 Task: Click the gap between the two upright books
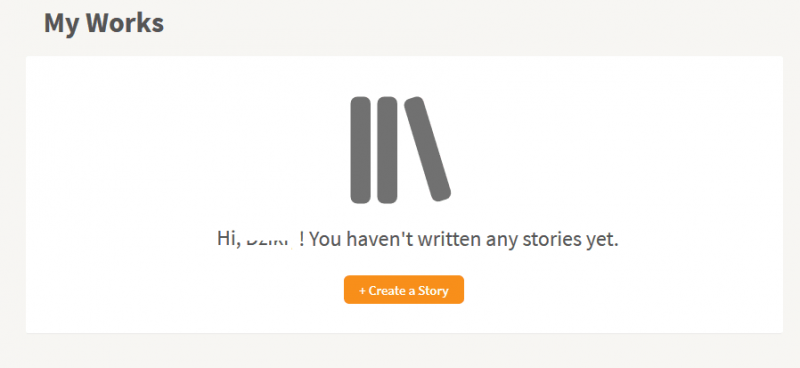(x=373, y=150)
